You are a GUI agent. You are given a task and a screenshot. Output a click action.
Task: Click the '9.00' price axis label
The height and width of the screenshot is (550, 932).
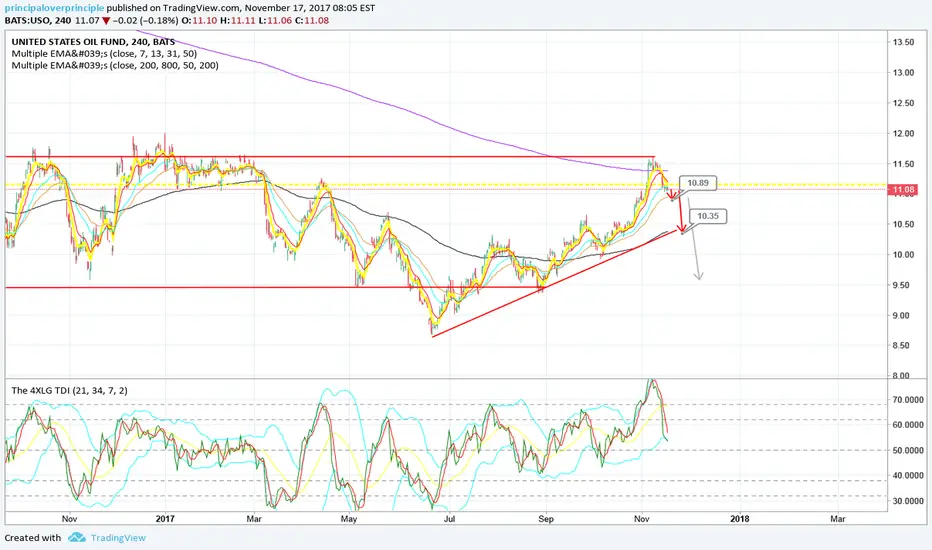903,315
